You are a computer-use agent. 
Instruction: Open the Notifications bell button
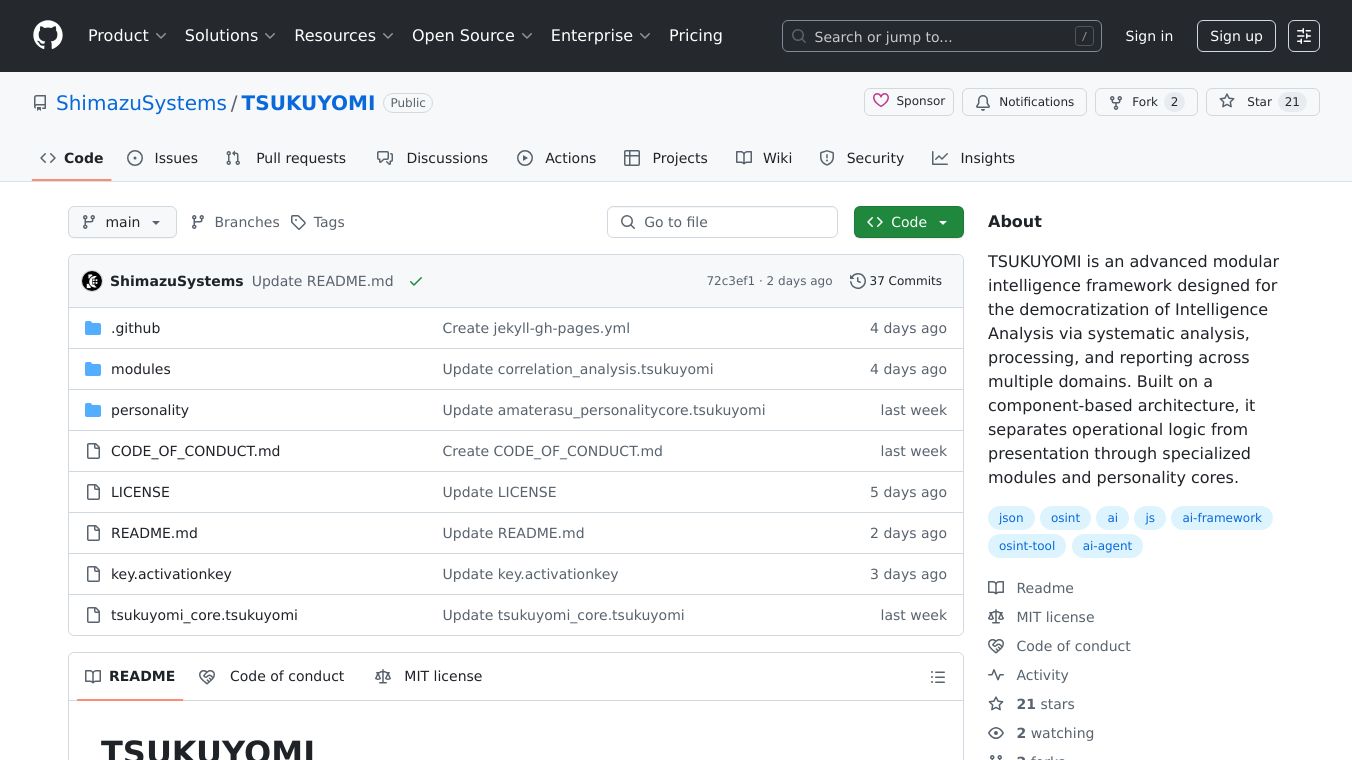[x=1024, y=102]
